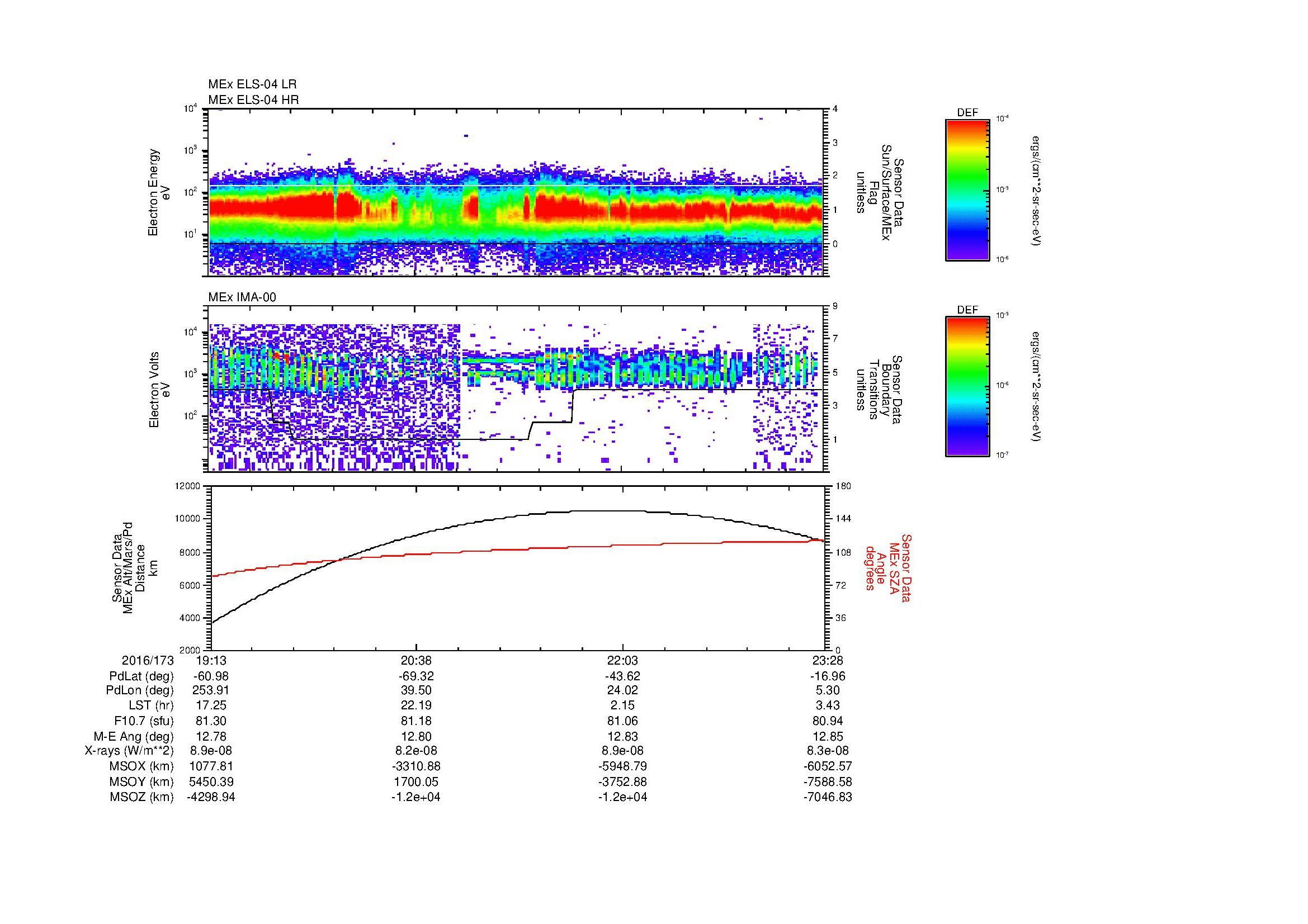Image resolution: width=1308 pixels, height=924 pixels.
Task: Click the PdLat value -60.98
Action: 211,676
